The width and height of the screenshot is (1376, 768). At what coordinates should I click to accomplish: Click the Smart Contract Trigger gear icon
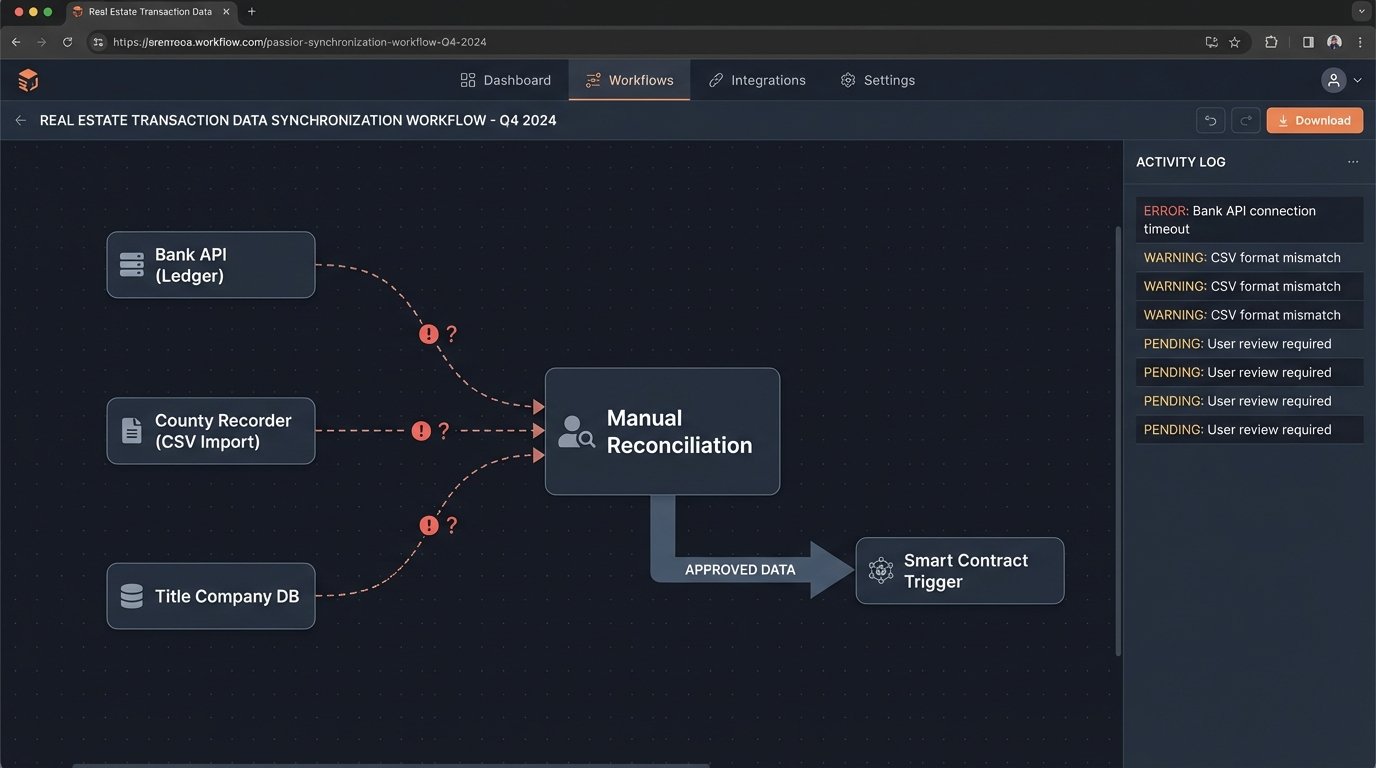[x=880, y=570]
